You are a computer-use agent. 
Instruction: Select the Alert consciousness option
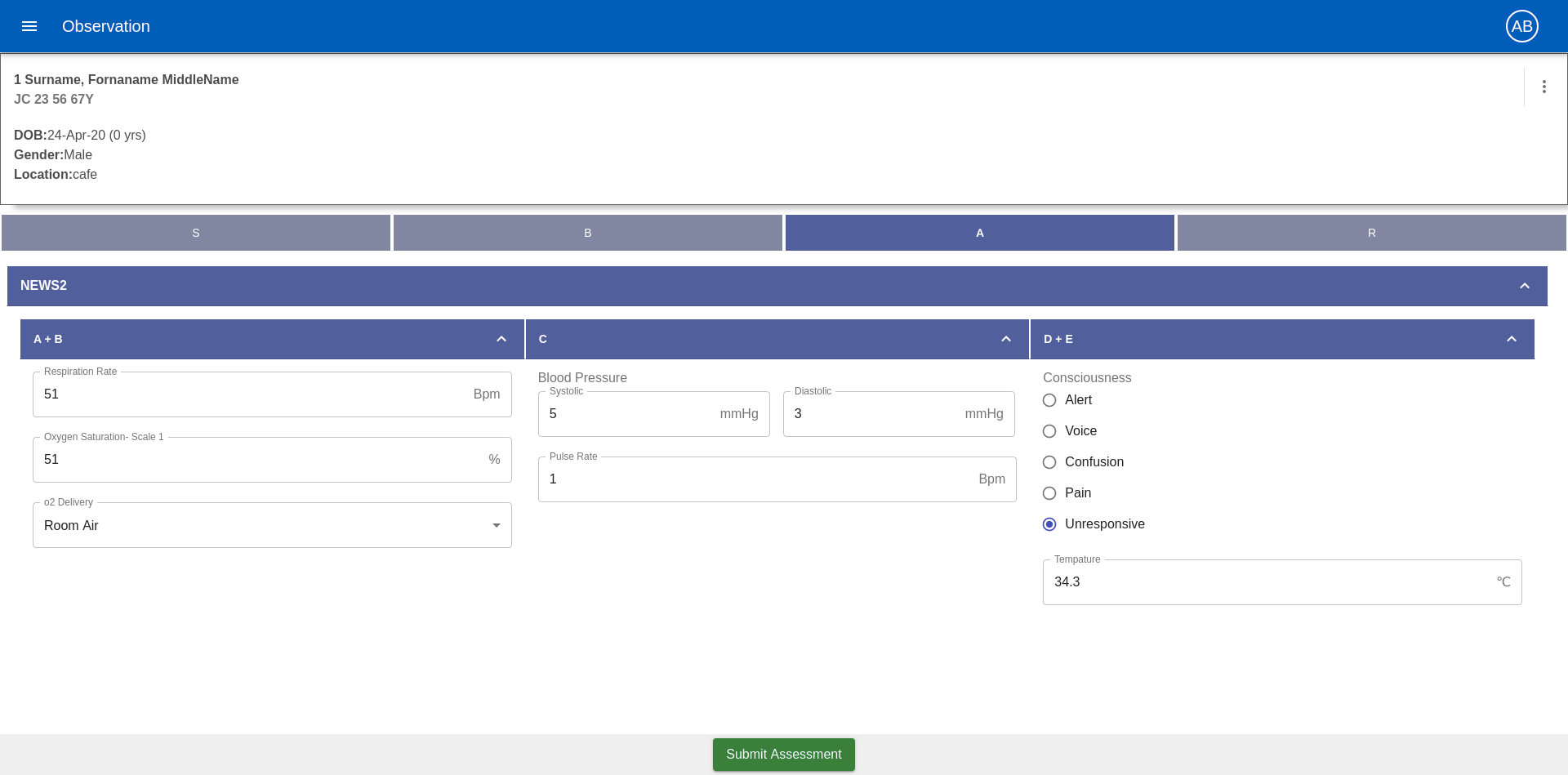tap(1049, 400)
